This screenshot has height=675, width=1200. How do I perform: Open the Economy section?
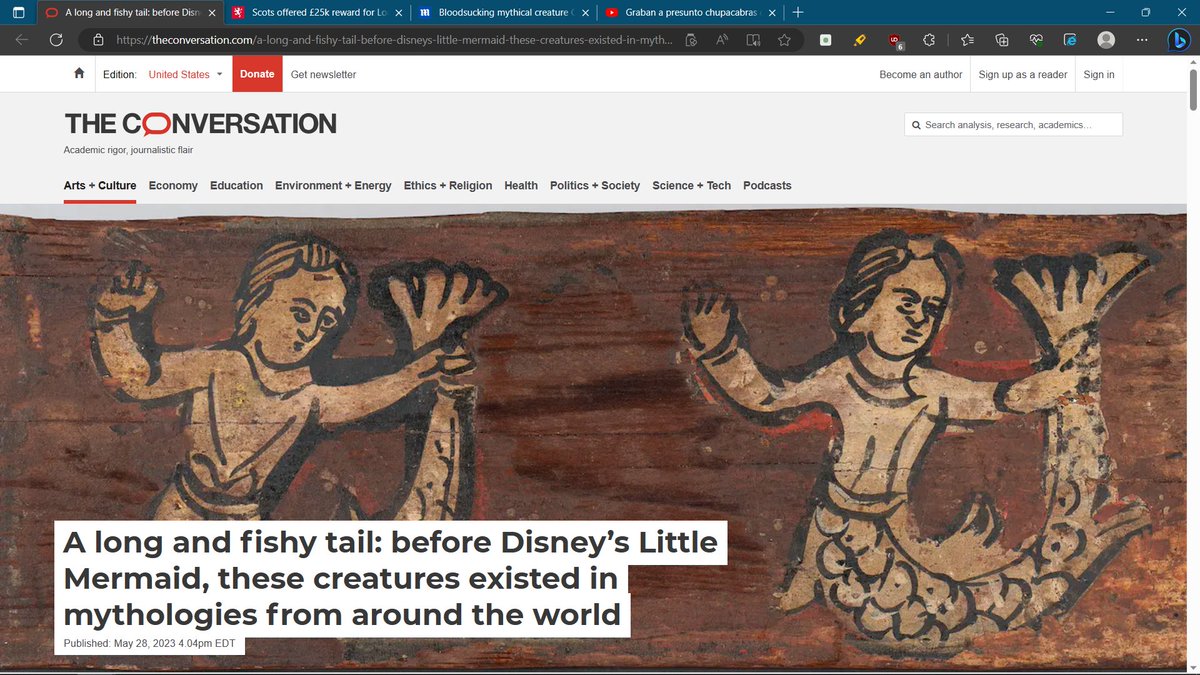173,185
